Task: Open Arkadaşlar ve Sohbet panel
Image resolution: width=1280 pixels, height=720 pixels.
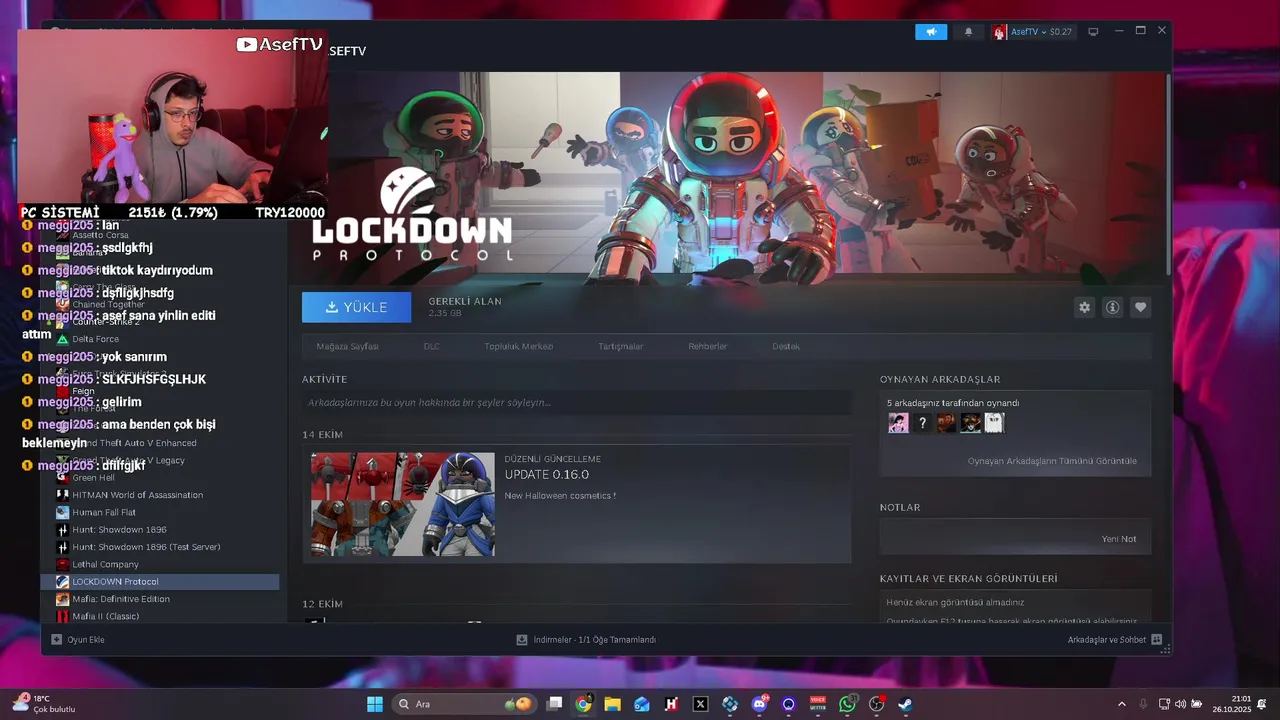Action: (1114, 640)
